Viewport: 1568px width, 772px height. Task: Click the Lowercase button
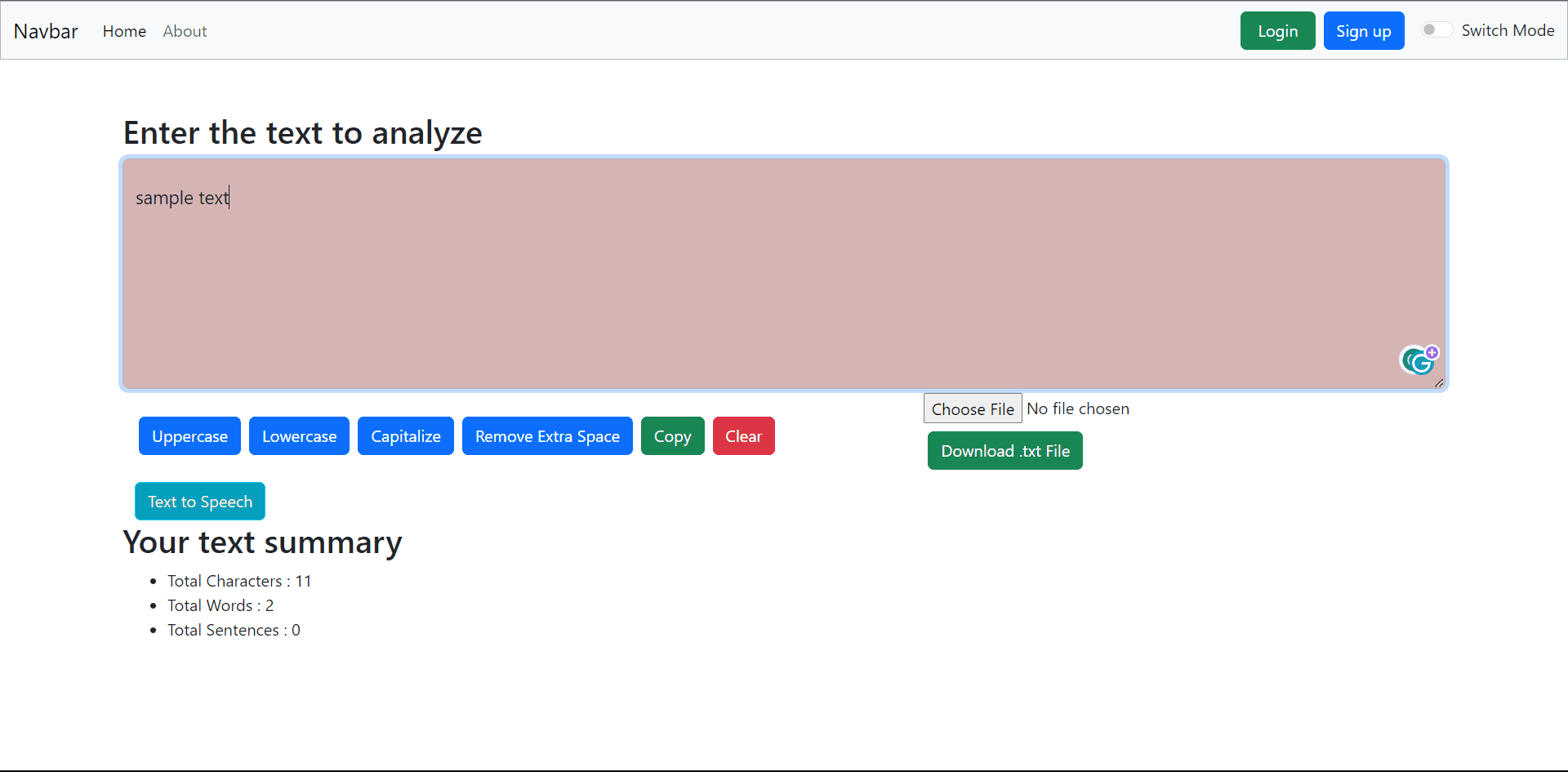click(299, 436)
